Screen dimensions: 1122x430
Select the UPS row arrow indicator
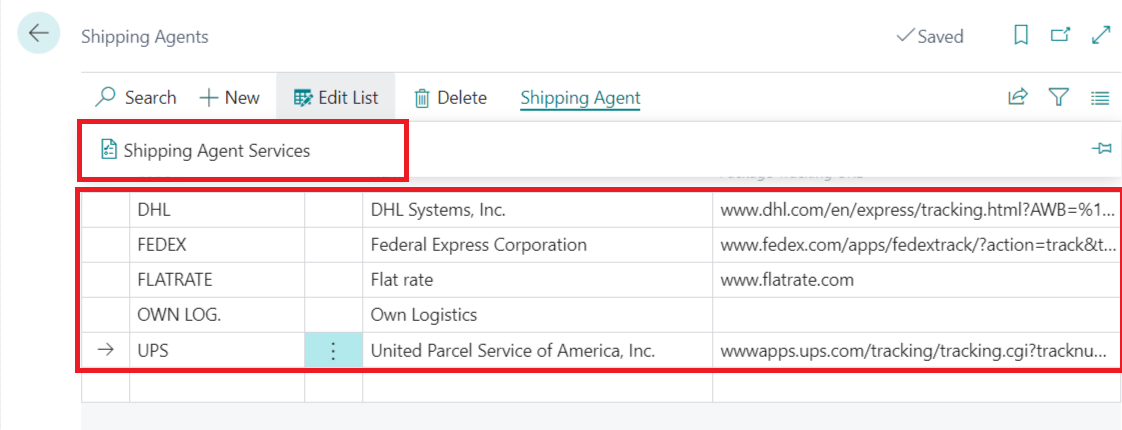105,351
